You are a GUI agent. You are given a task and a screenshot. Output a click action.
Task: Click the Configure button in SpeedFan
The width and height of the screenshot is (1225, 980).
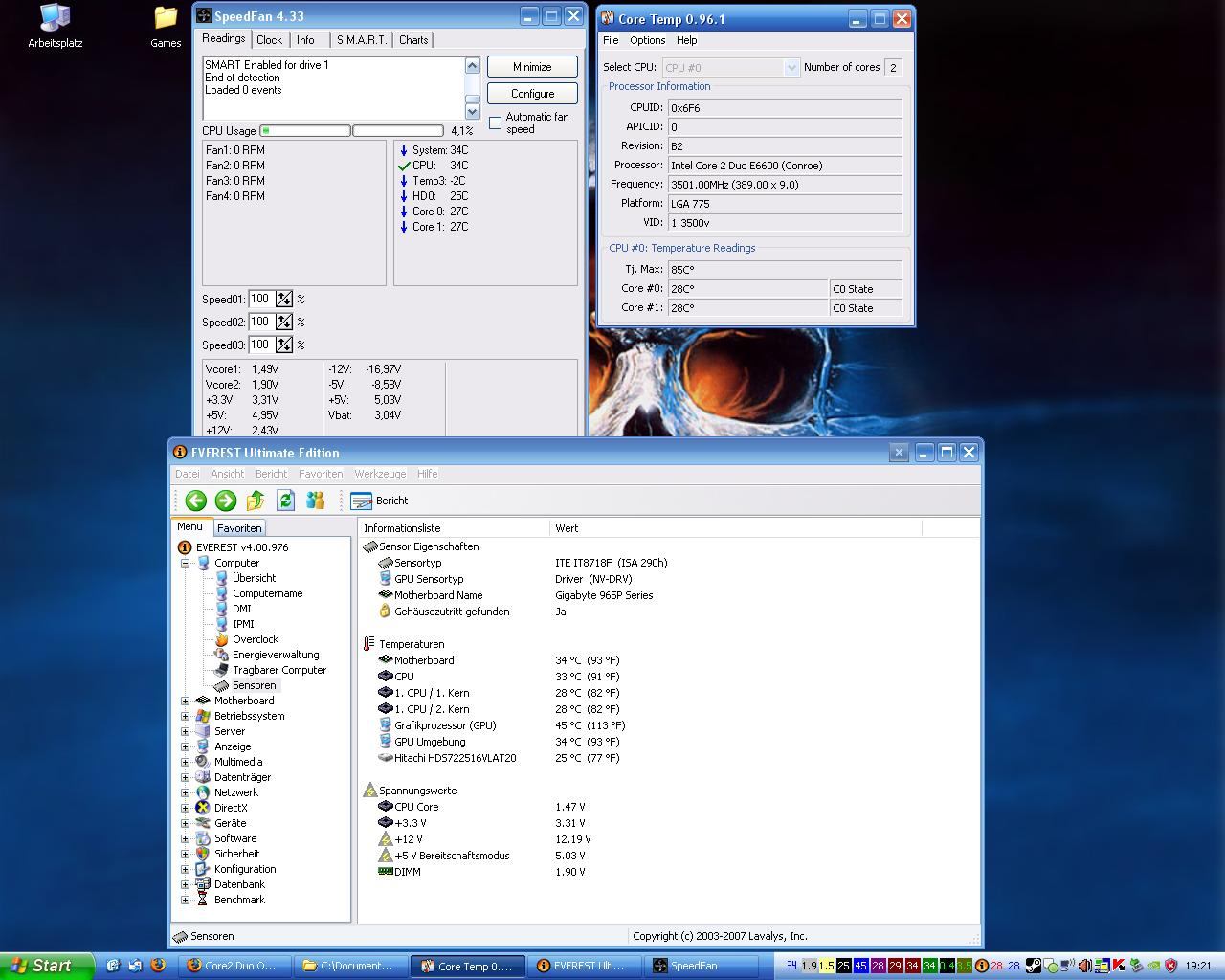pos(532,94)
